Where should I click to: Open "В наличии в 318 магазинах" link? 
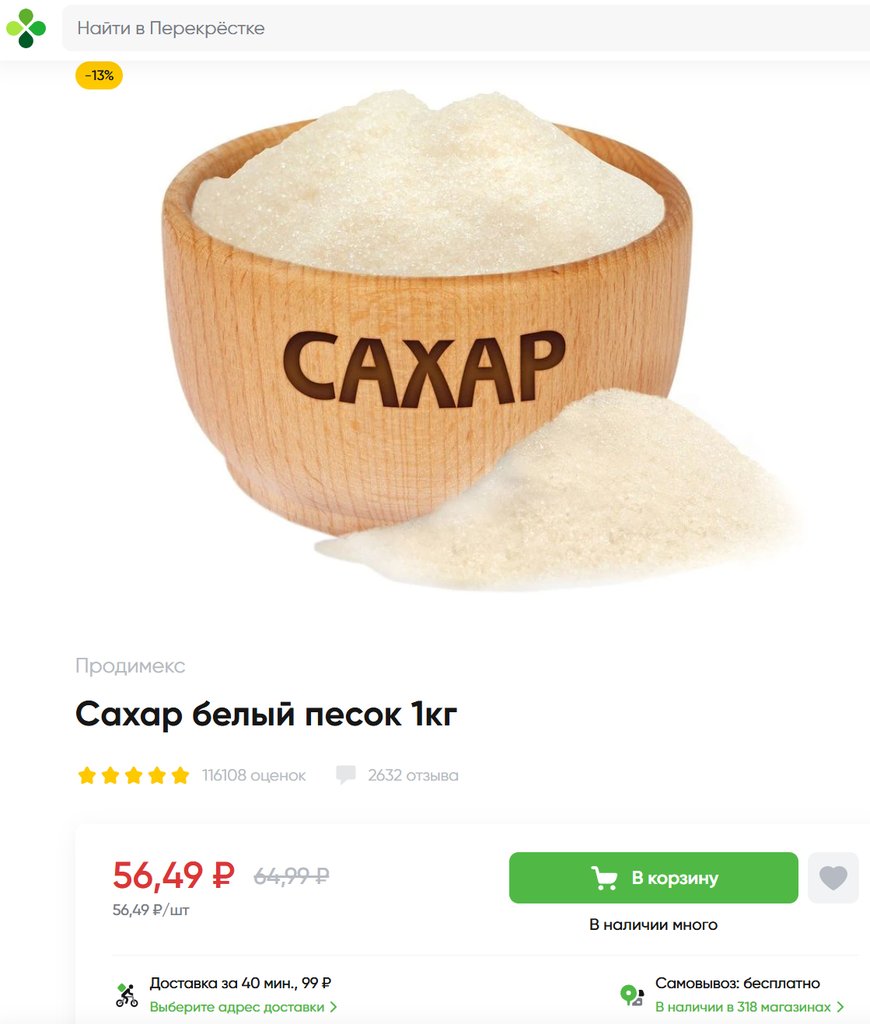(x=743, y=1007)
